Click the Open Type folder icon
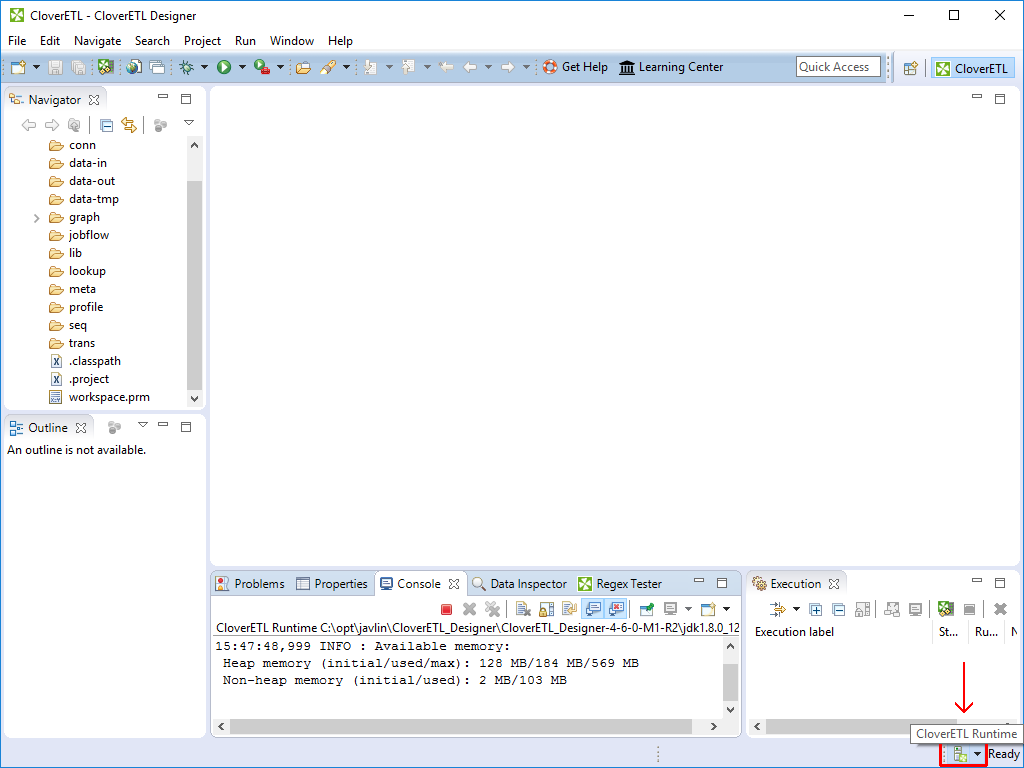1024x768 pixels. 303,67
